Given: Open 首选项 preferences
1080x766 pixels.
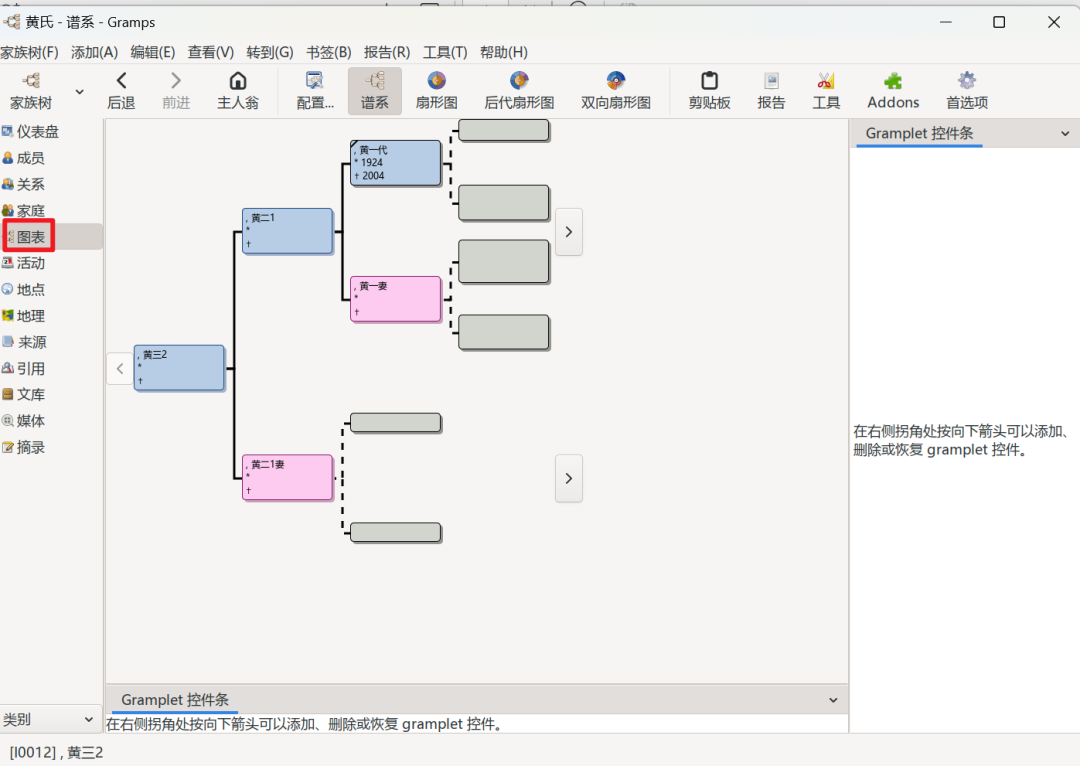Looking at the screenshot, I should pyautogui.click(x=966, y=90).
